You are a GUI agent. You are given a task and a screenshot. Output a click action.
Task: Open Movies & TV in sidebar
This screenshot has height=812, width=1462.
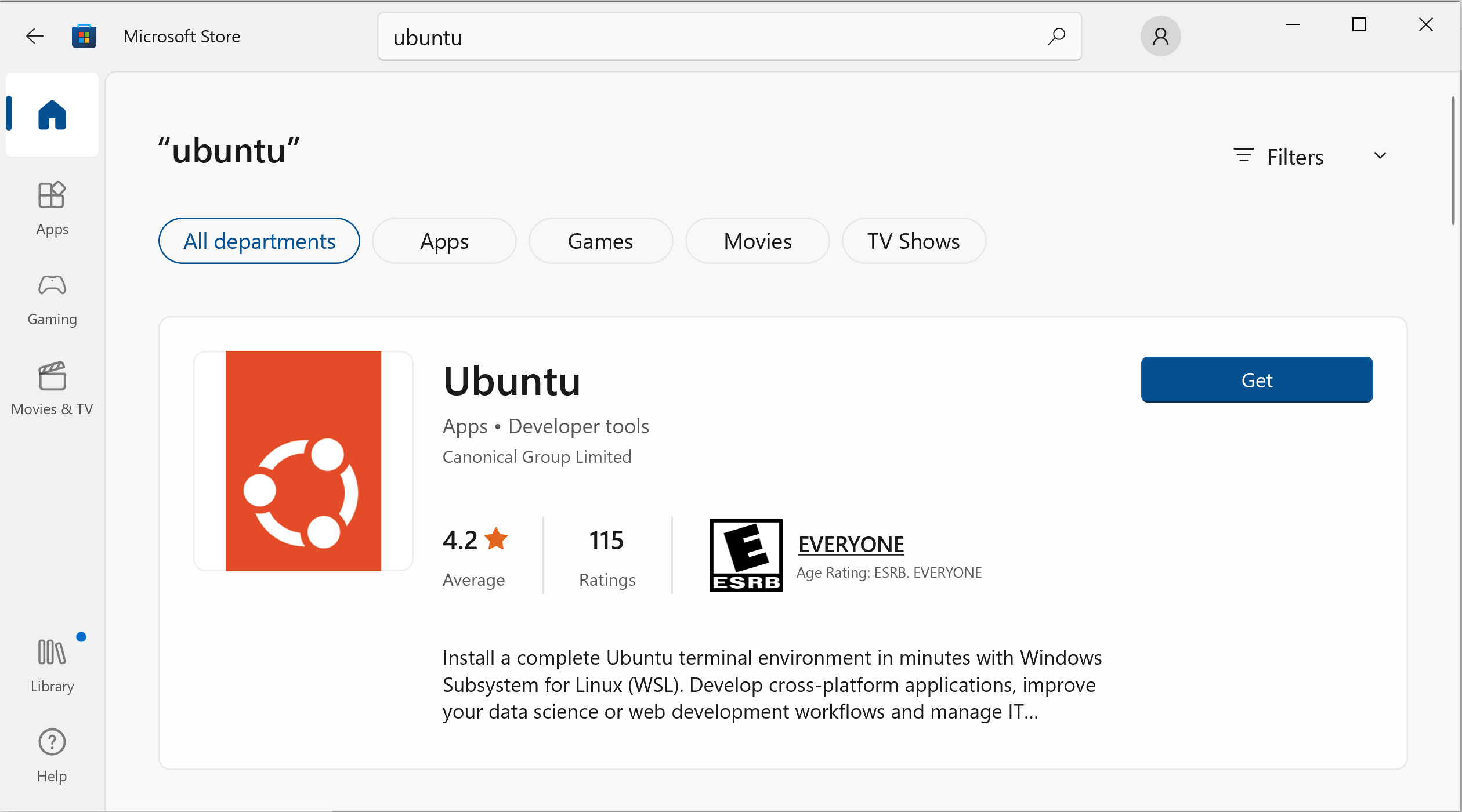tap(52, 389)
